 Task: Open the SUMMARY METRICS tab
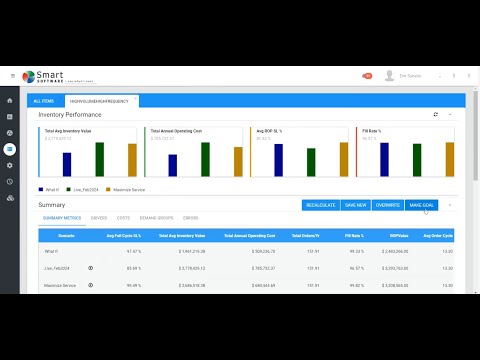click(62, 218)
